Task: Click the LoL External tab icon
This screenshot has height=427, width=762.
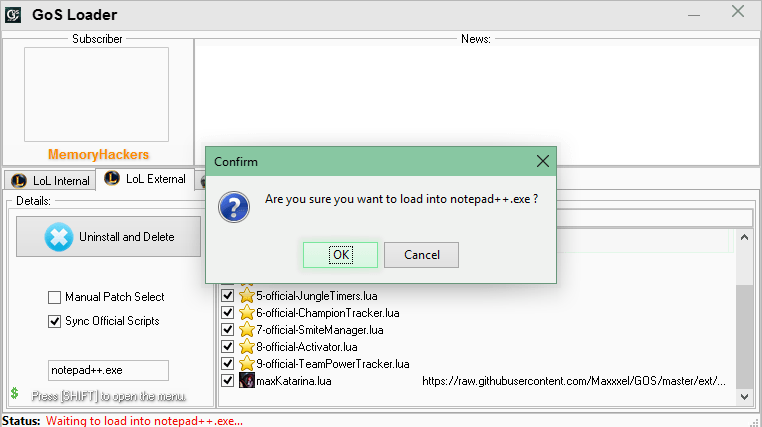Action: point(112,178)
